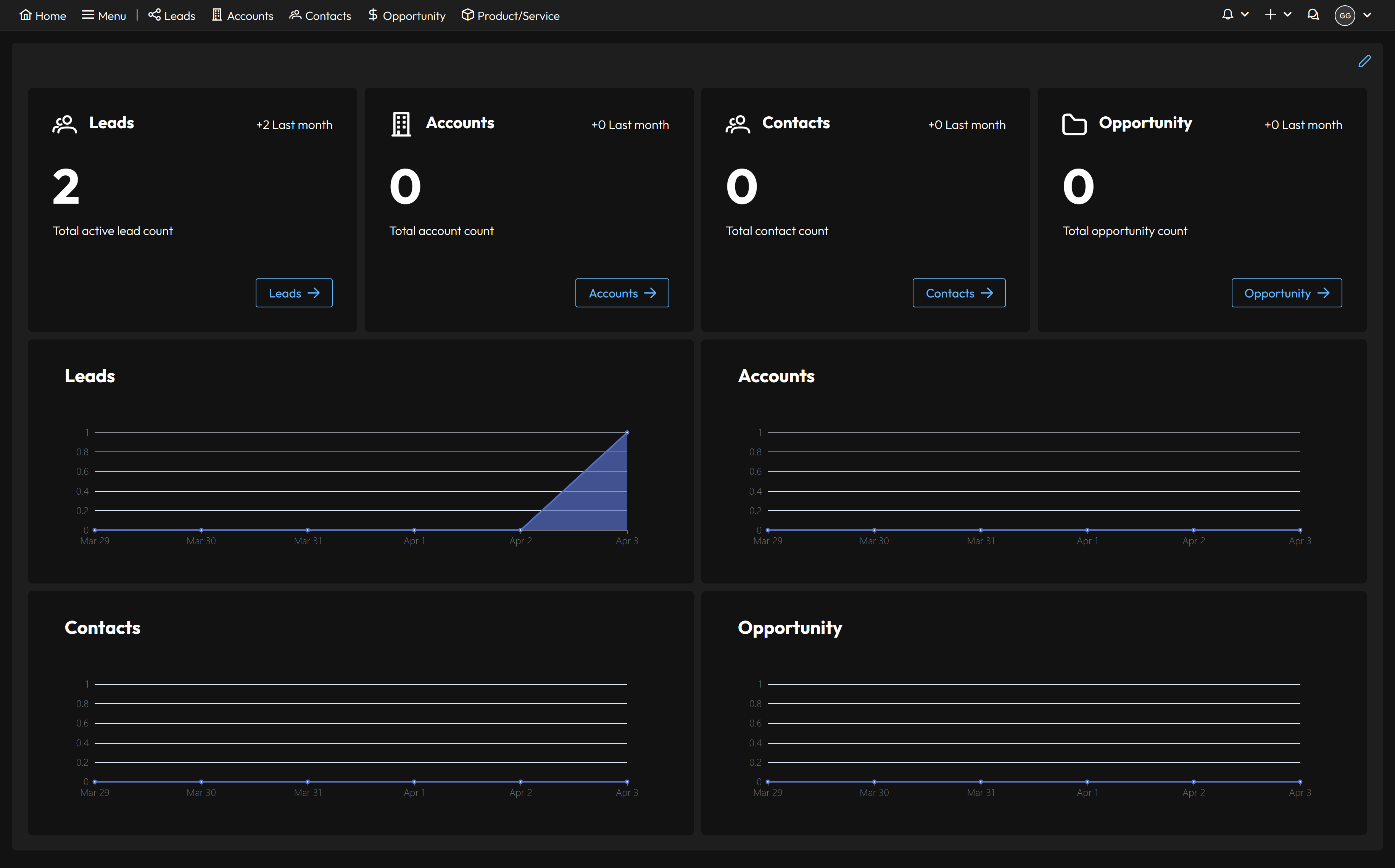Screen dimensions: 1395x868
Task: Click the large number 2 on the Leads card
Action: click(66, 186)
